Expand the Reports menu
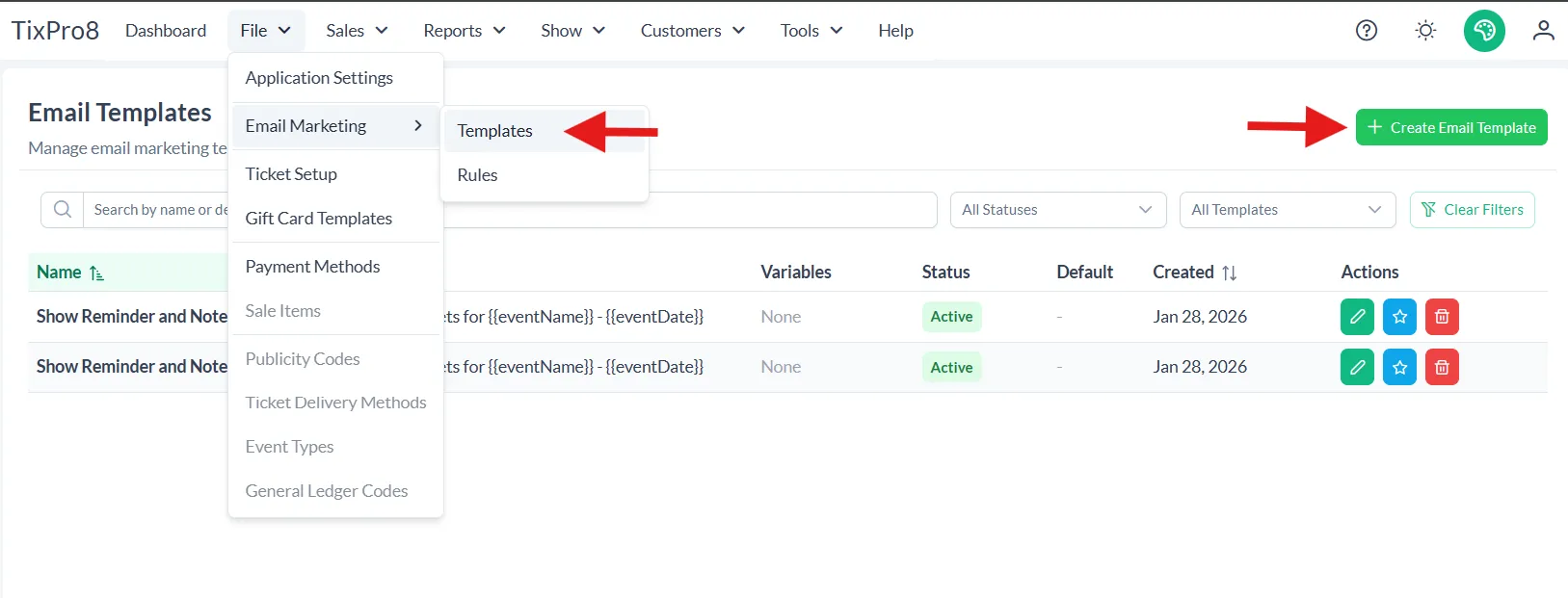The image size is (1568, 598). (x=465, y=31)
